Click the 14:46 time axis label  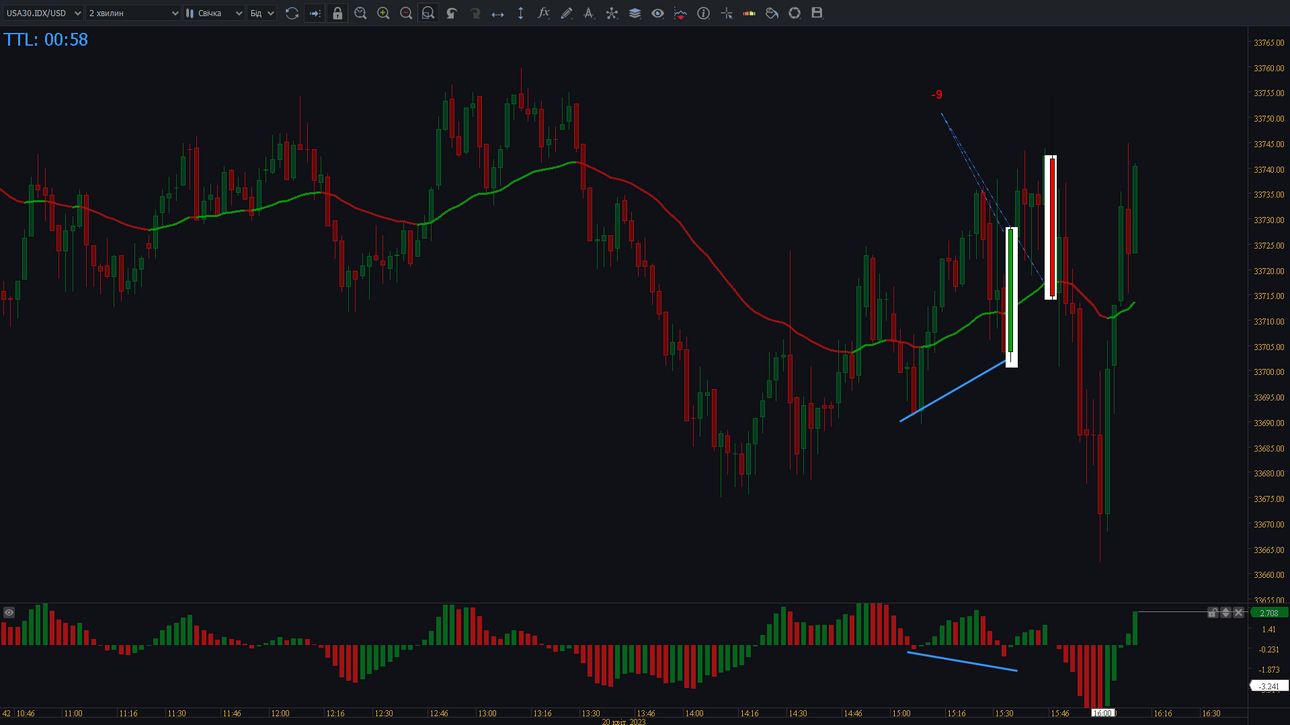[852, 714]
